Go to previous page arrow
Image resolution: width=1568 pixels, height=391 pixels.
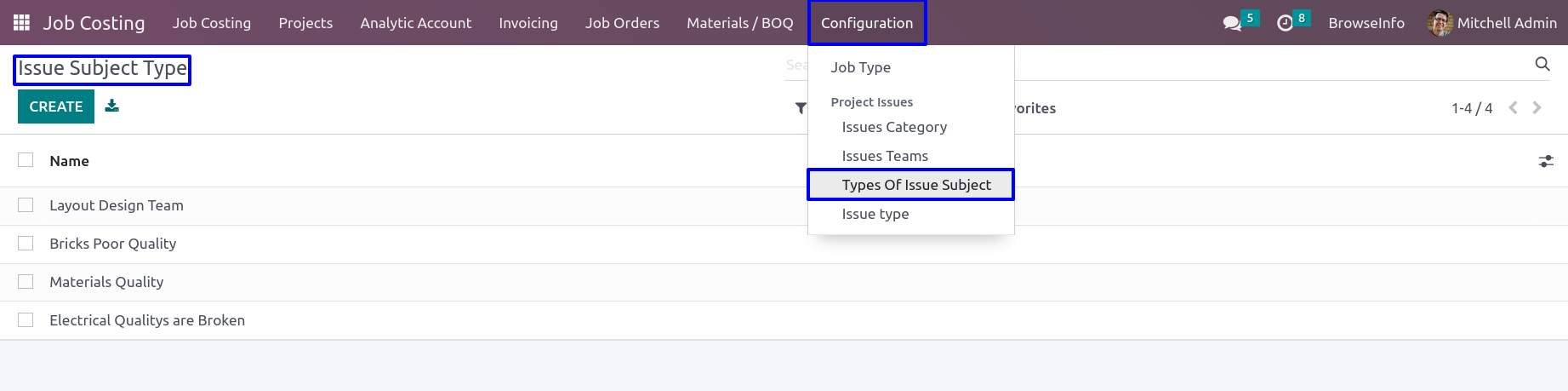[x=1513, y=107]
